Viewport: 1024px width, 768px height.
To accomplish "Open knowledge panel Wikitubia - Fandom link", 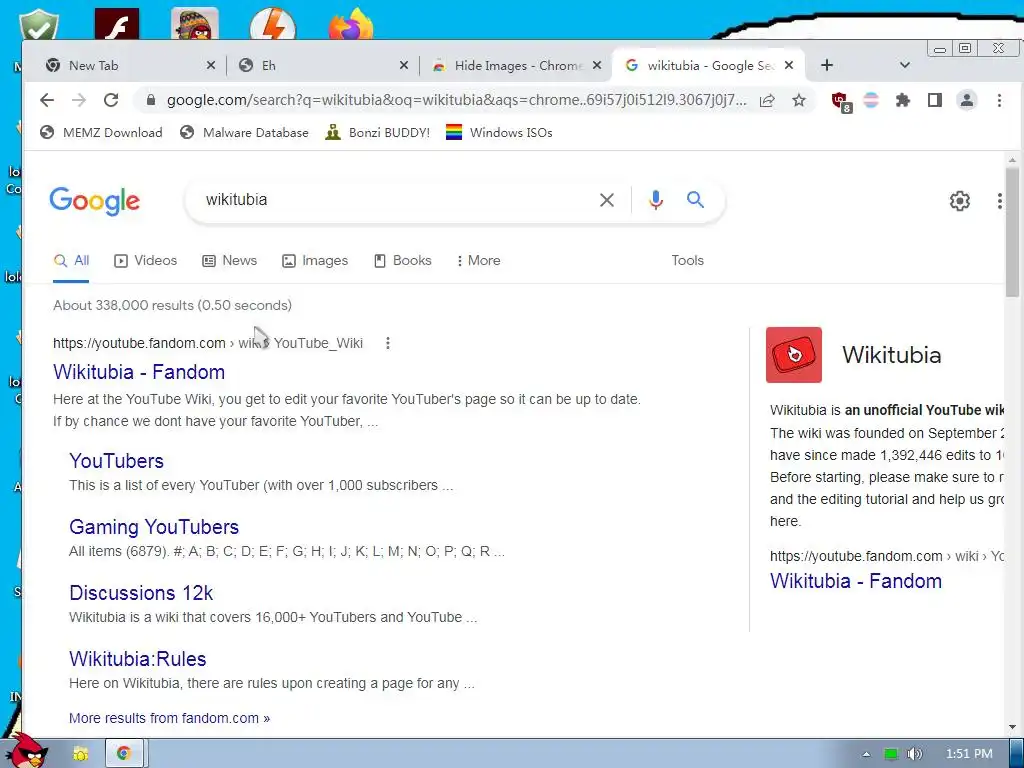I will click(856, 581).
